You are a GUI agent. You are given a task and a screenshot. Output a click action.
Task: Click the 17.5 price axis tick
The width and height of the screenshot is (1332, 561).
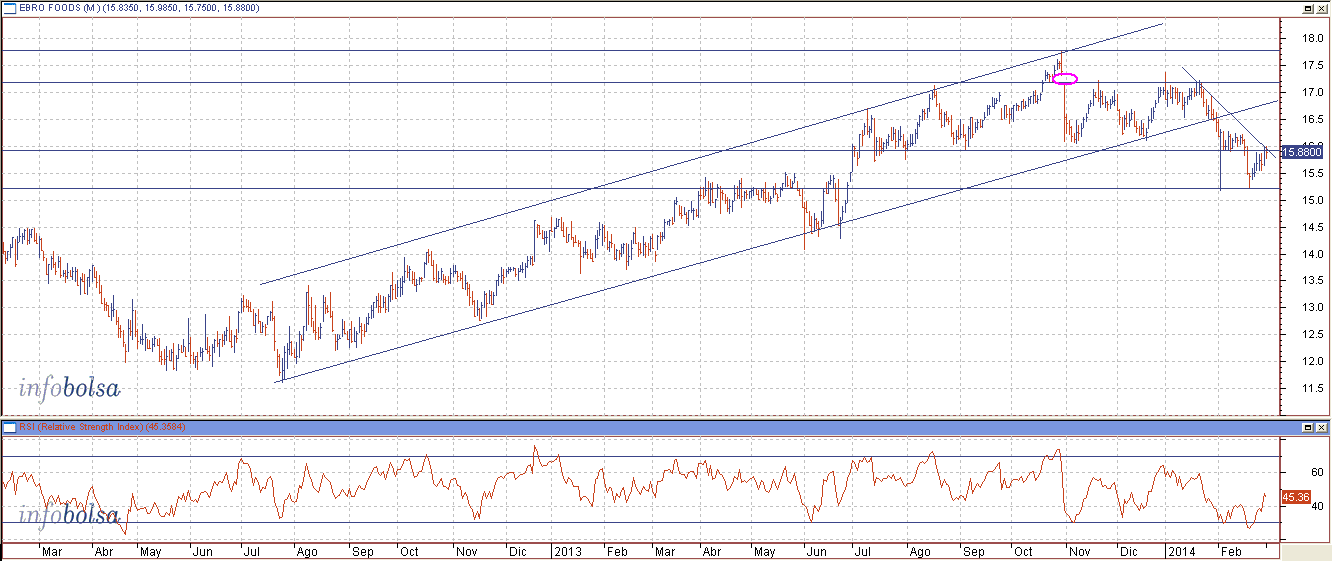coord(1311,65)
